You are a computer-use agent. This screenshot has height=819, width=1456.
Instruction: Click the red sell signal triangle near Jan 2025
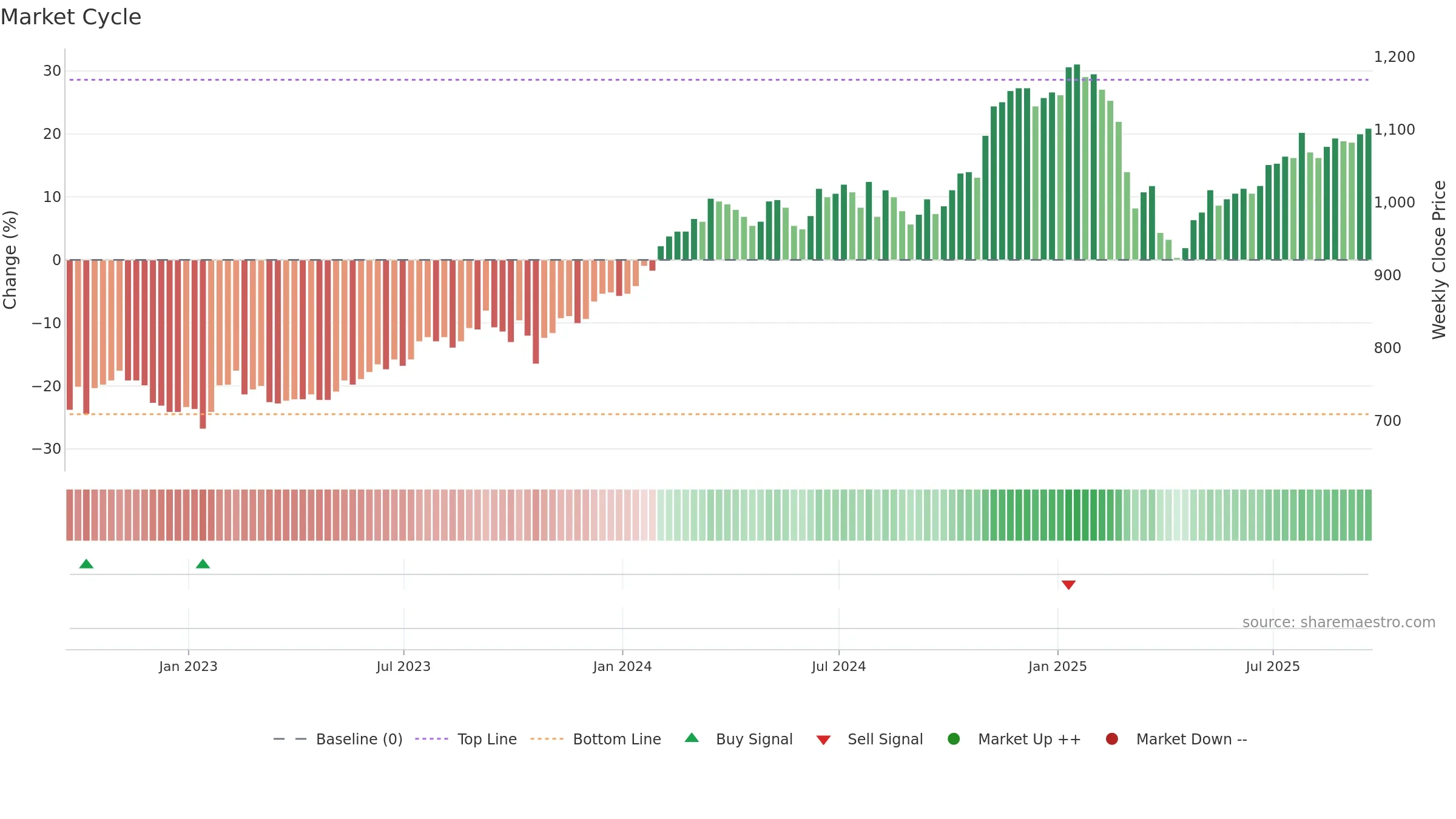1069,585
